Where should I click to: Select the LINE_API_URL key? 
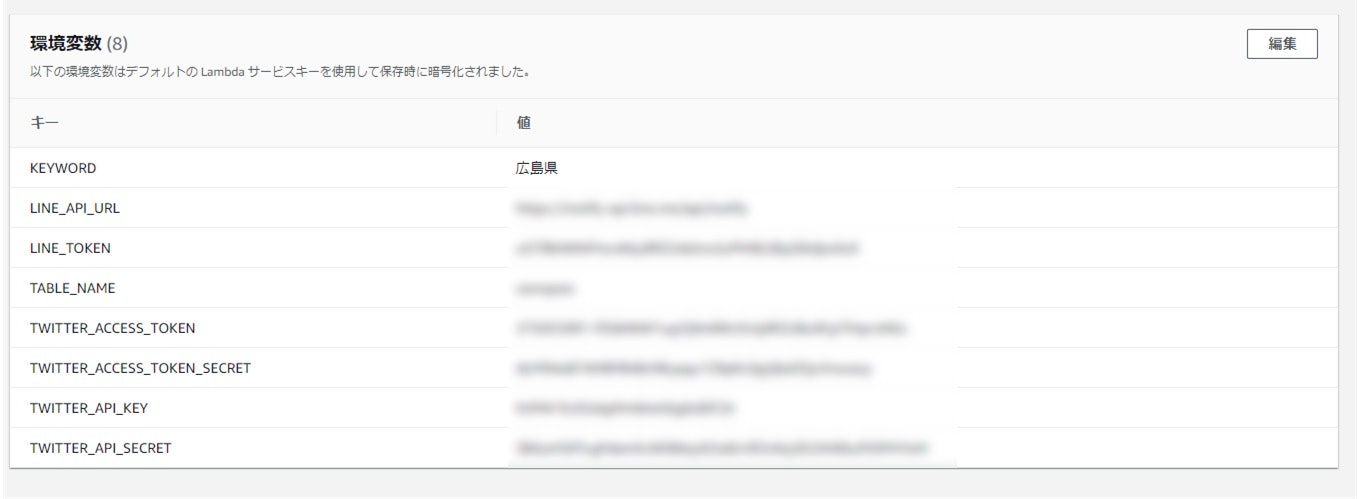(x=75, y=208)
